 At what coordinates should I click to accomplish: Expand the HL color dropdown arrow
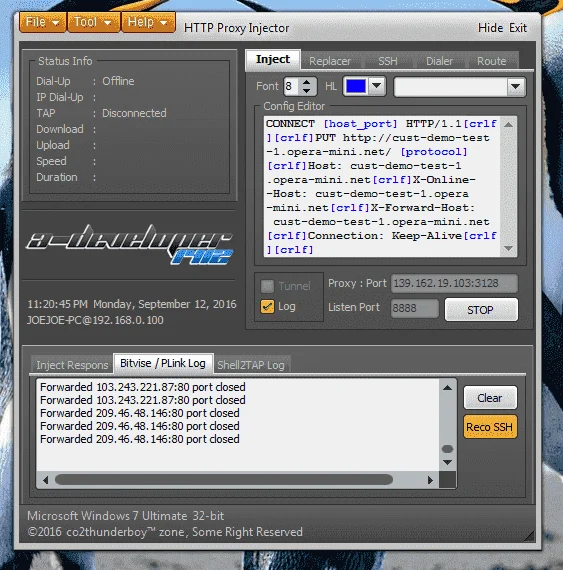[377, 86]
